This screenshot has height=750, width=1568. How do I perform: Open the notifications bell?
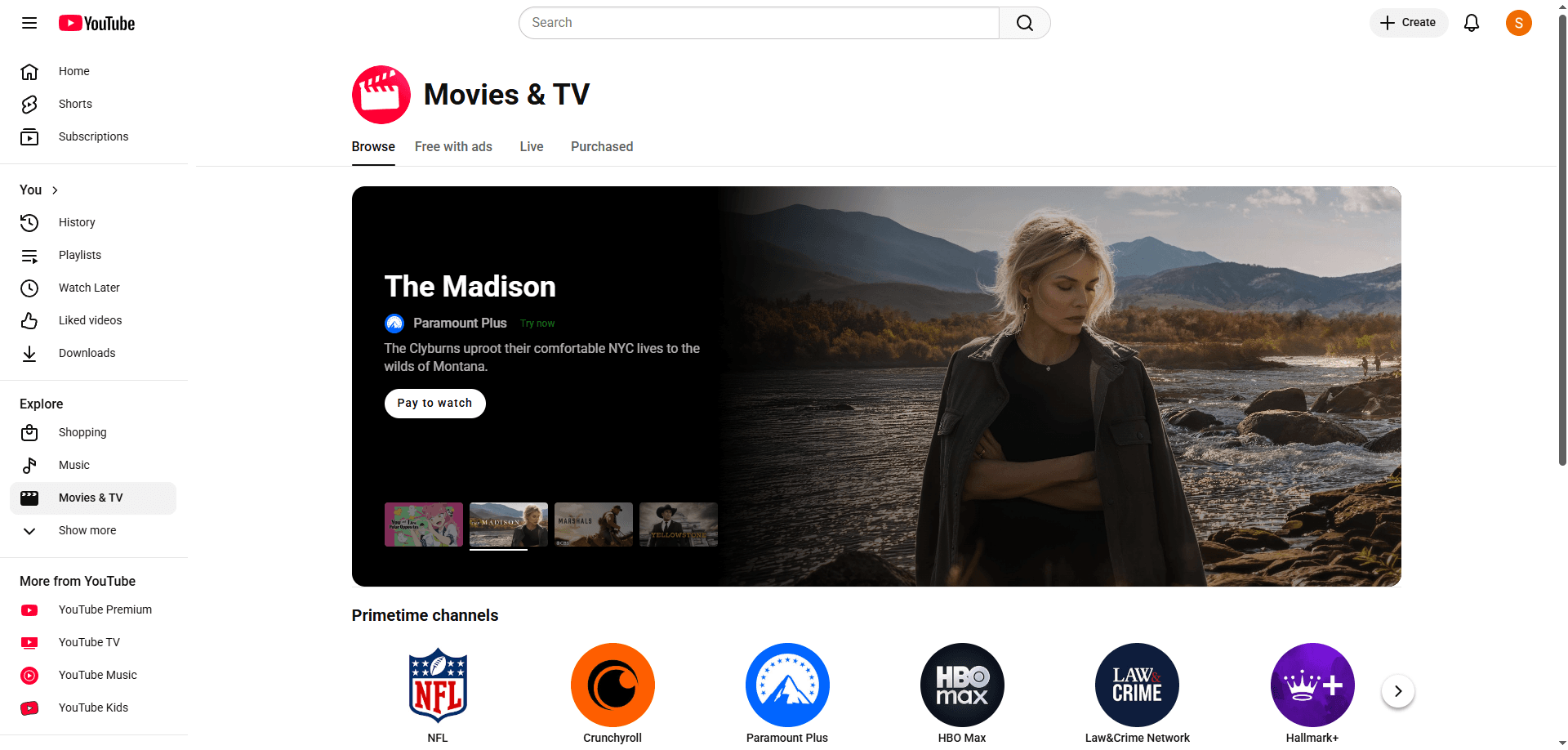pos(1472,23)
